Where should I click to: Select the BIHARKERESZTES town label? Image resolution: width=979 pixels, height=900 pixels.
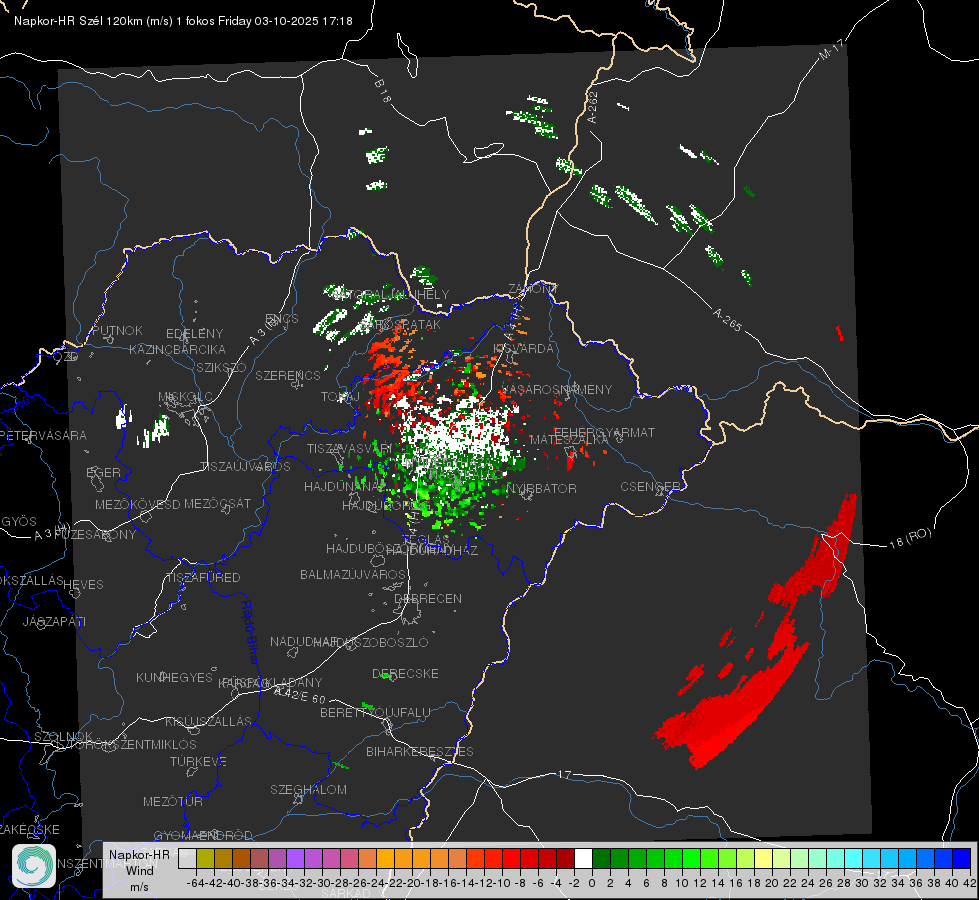pyautogui.click(x=420, y=751)
